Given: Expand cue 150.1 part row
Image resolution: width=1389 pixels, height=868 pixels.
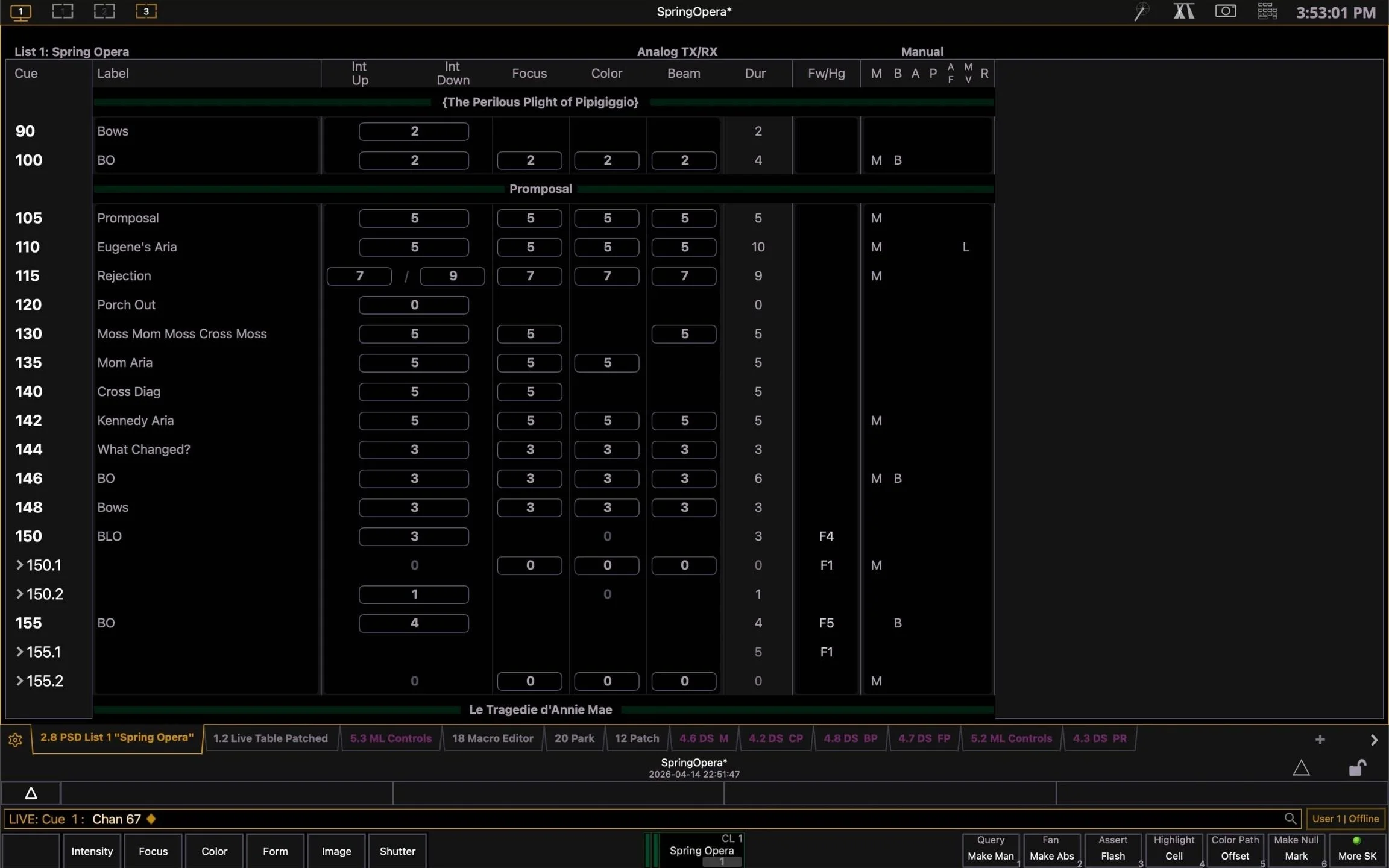Looking at the screenshot, I should pyautogui.click(x=20, y=565).
